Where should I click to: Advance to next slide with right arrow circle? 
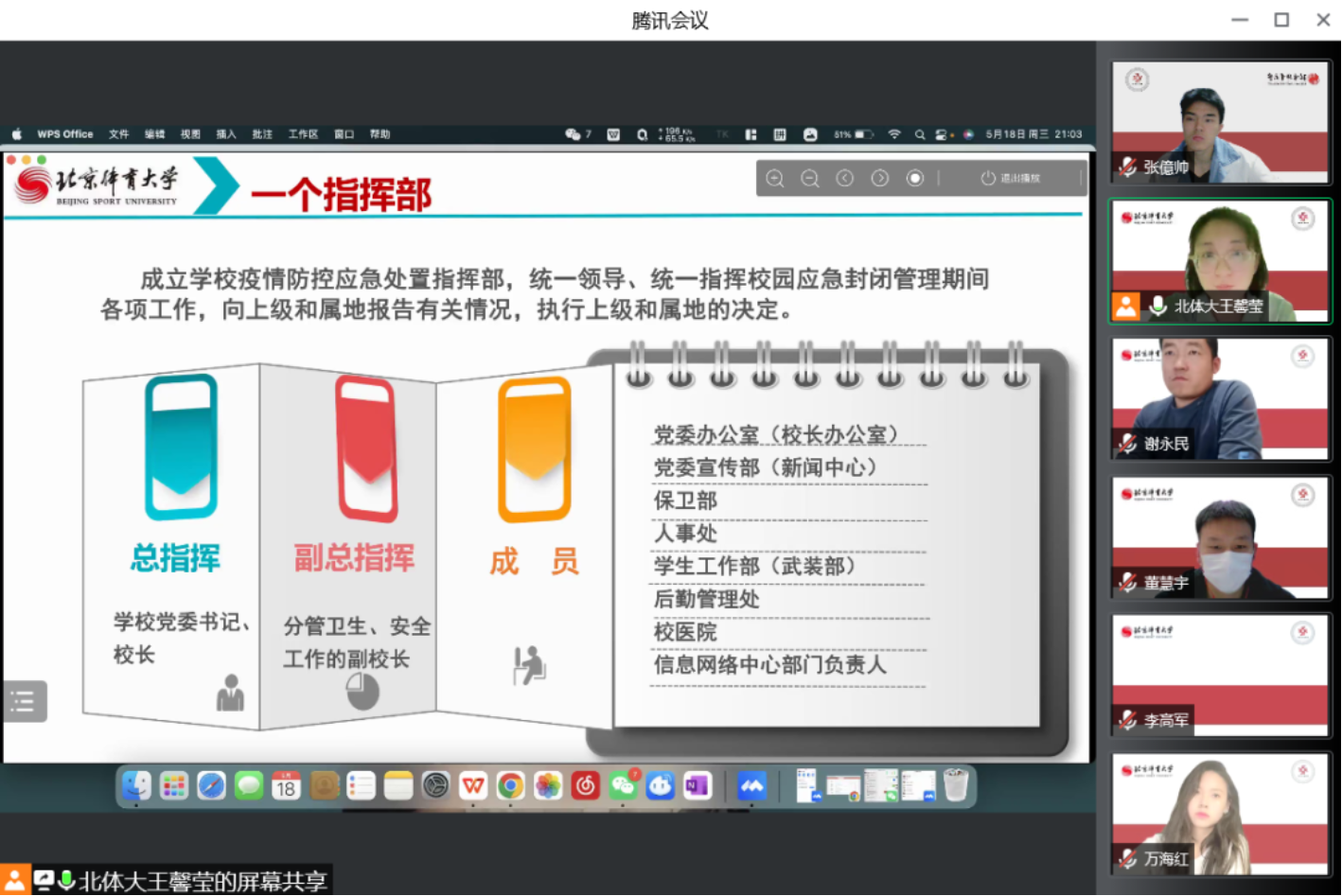[880, 178]
